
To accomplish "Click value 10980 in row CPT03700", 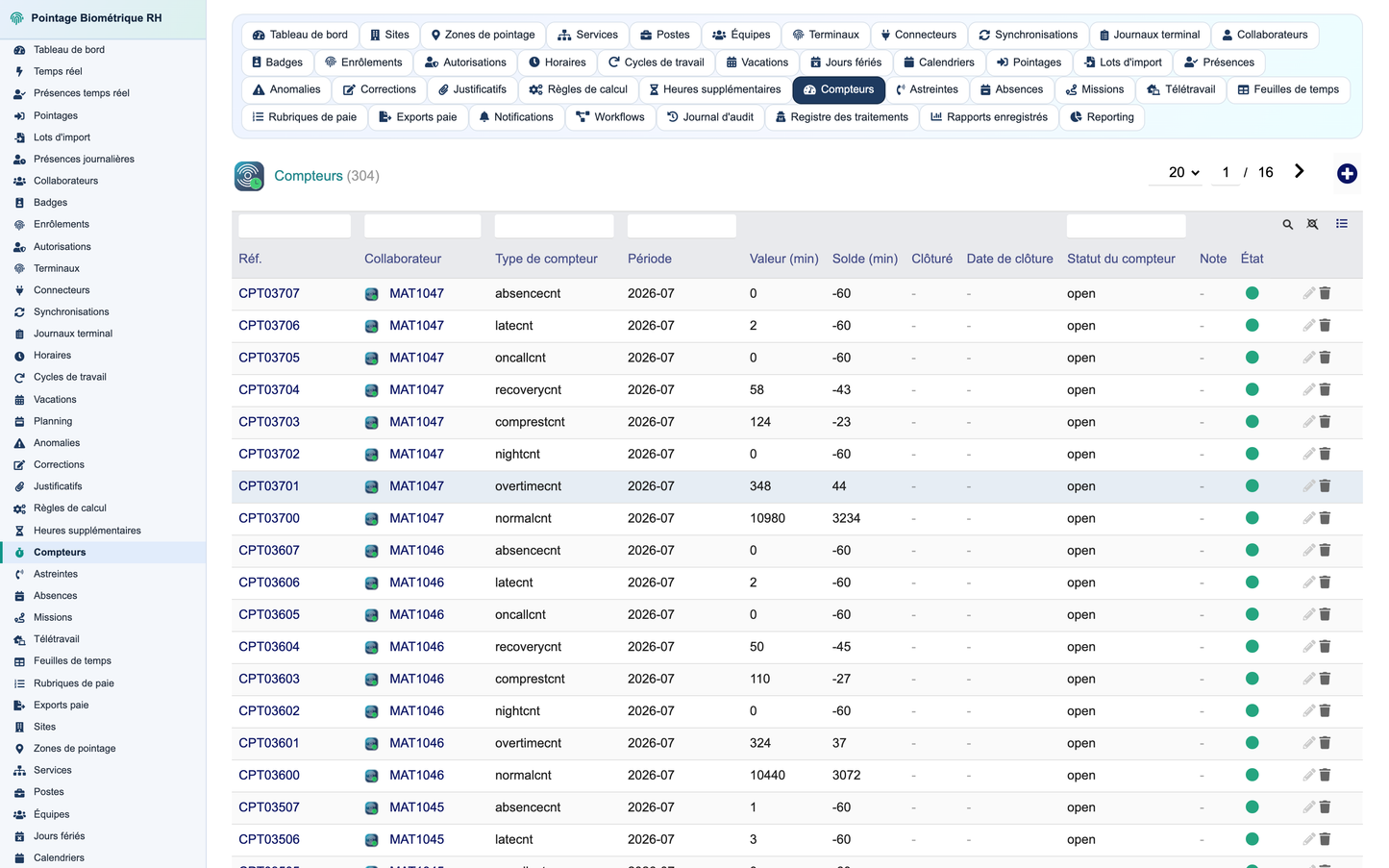I will point(767,518).
